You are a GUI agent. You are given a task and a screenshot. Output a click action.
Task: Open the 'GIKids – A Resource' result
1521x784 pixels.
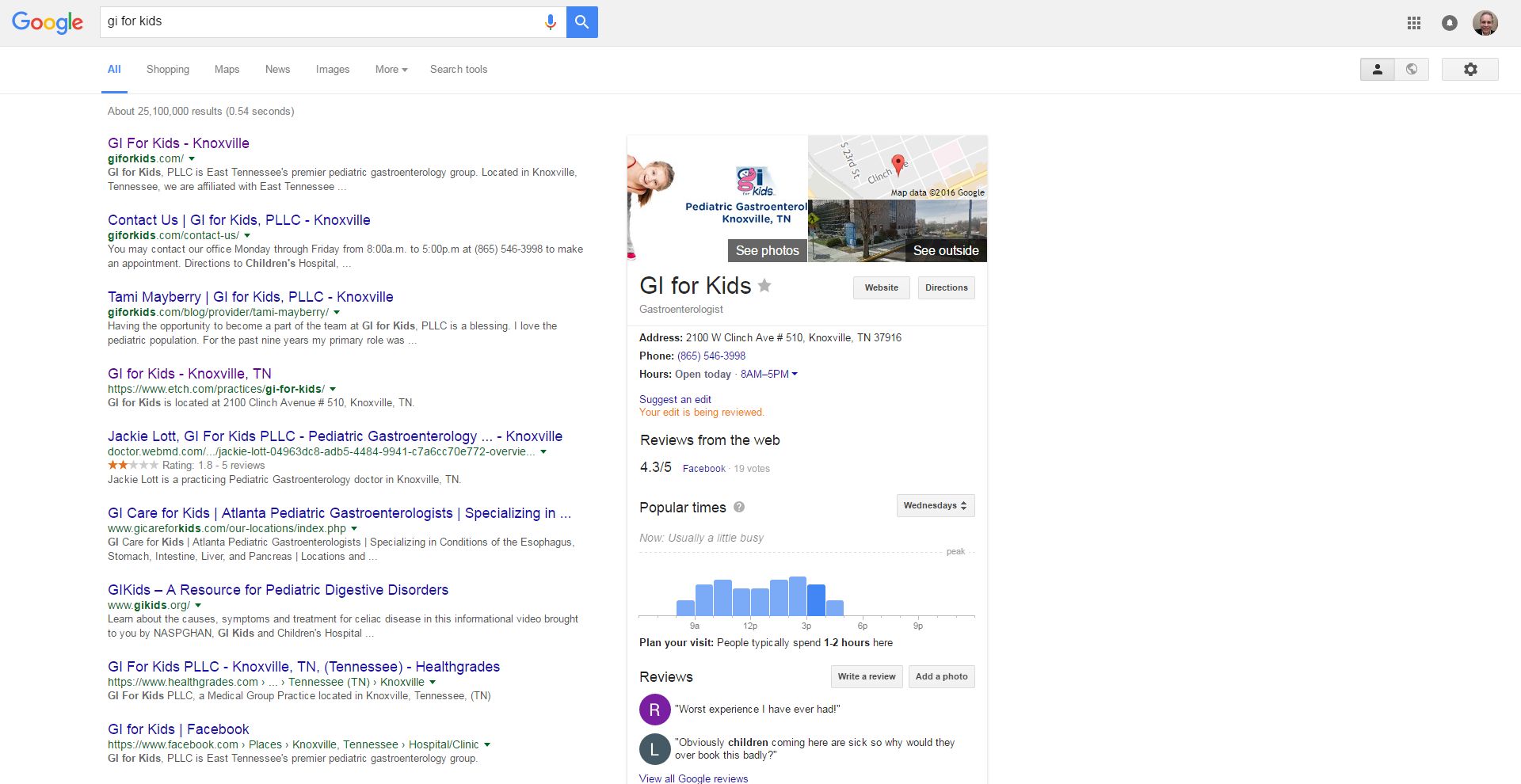click(278, 590)
